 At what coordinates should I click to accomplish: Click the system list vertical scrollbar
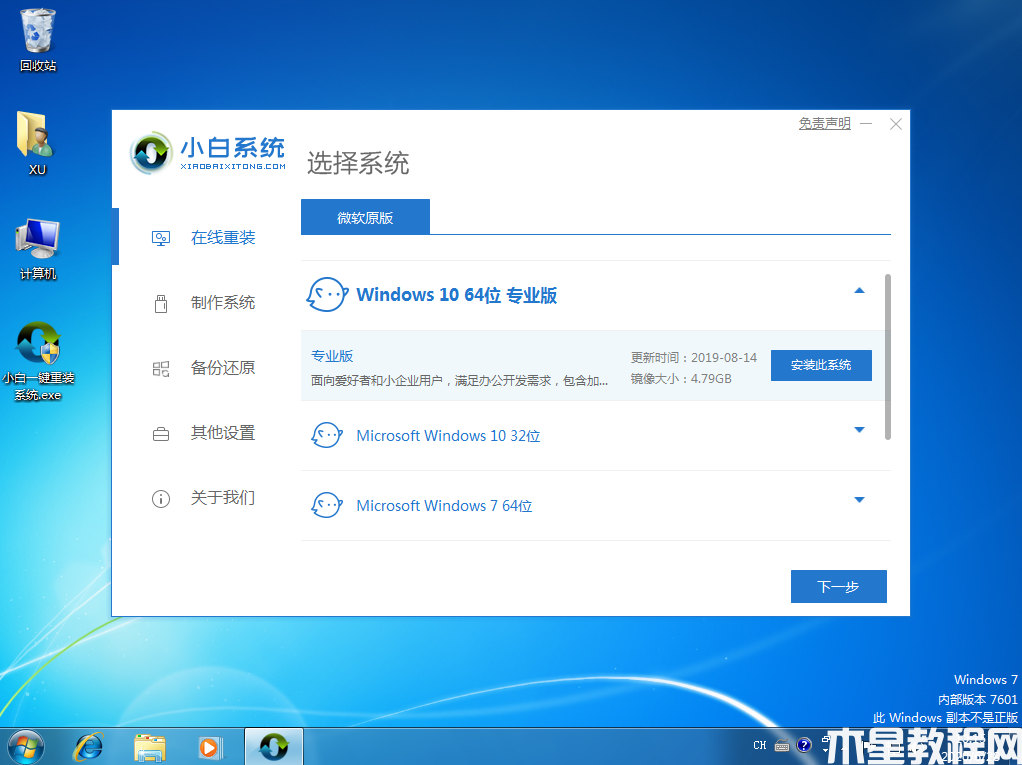888,357
